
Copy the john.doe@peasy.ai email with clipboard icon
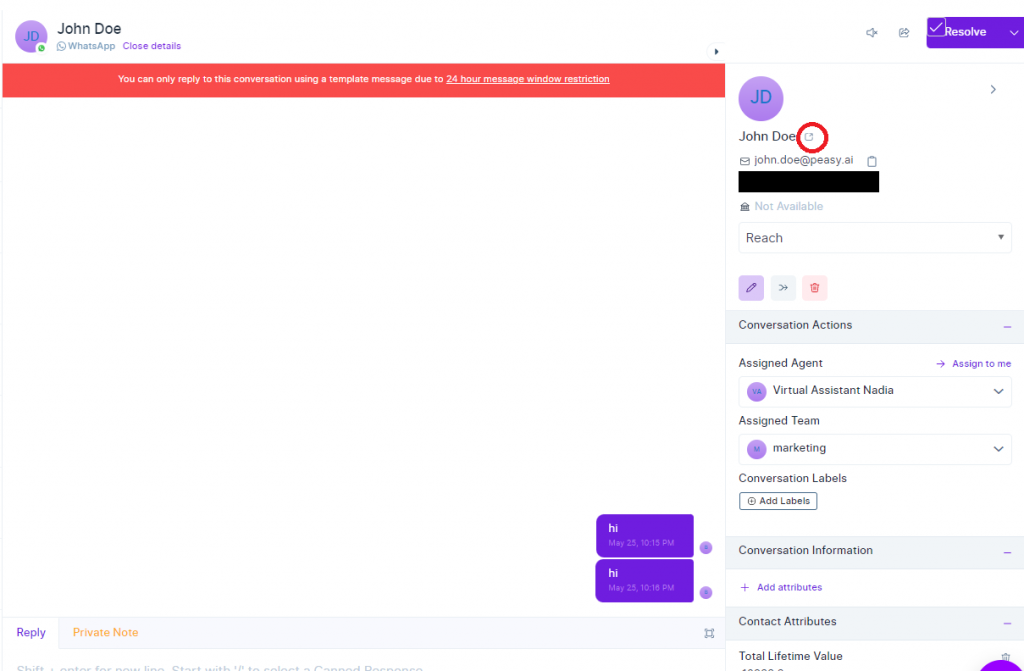tap(872, 161)
